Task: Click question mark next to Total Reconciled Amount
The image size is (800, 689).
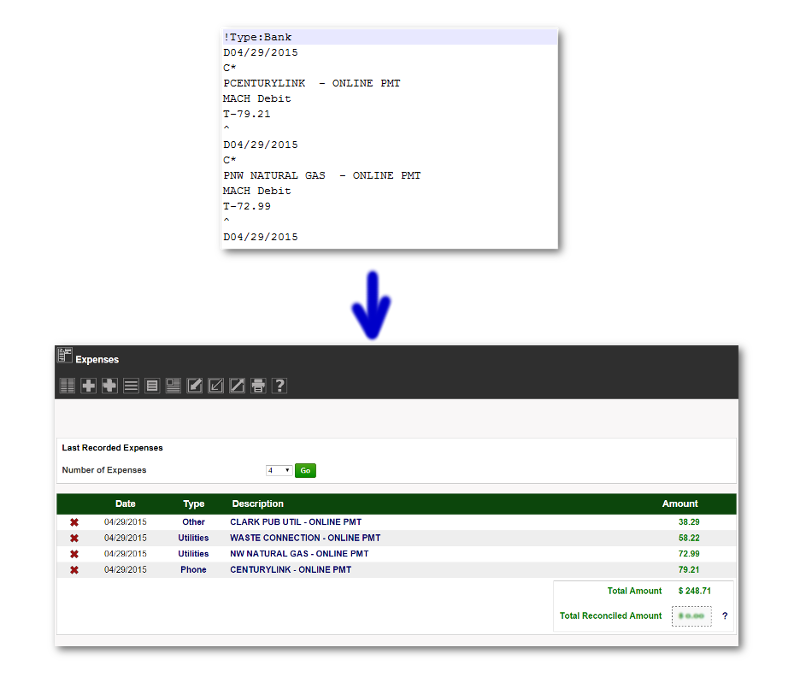Action: click(724, 616)
